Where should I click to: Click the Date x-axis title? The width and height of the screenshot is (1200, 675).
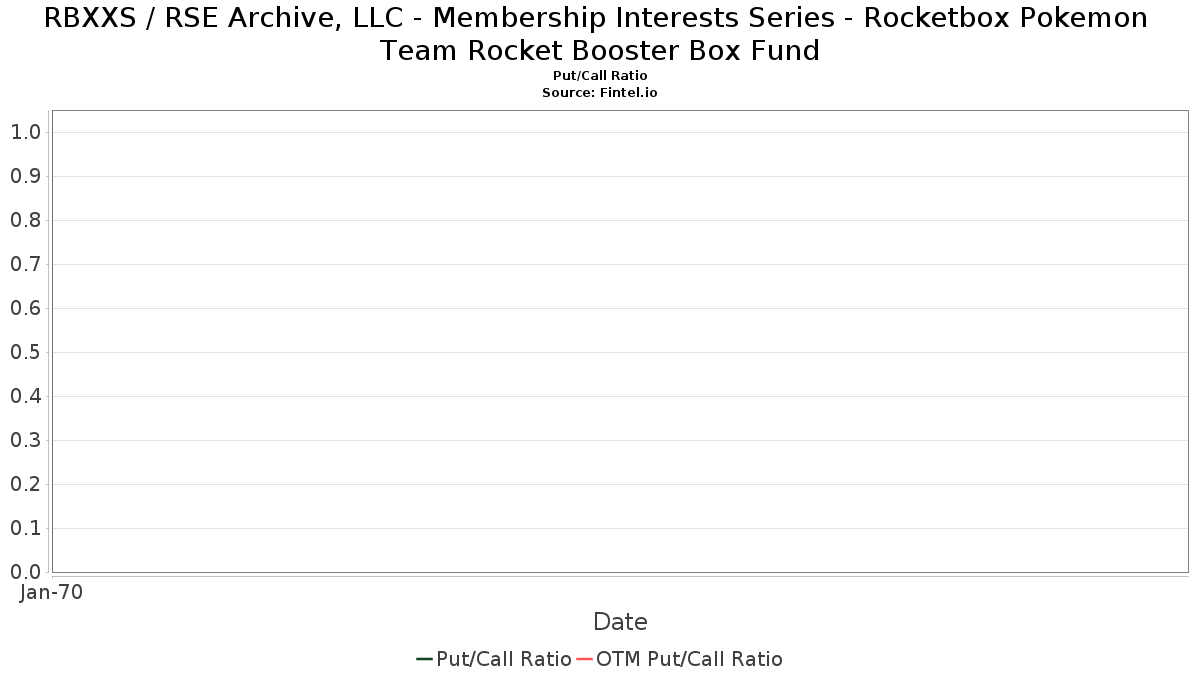(x=620, y=622)
